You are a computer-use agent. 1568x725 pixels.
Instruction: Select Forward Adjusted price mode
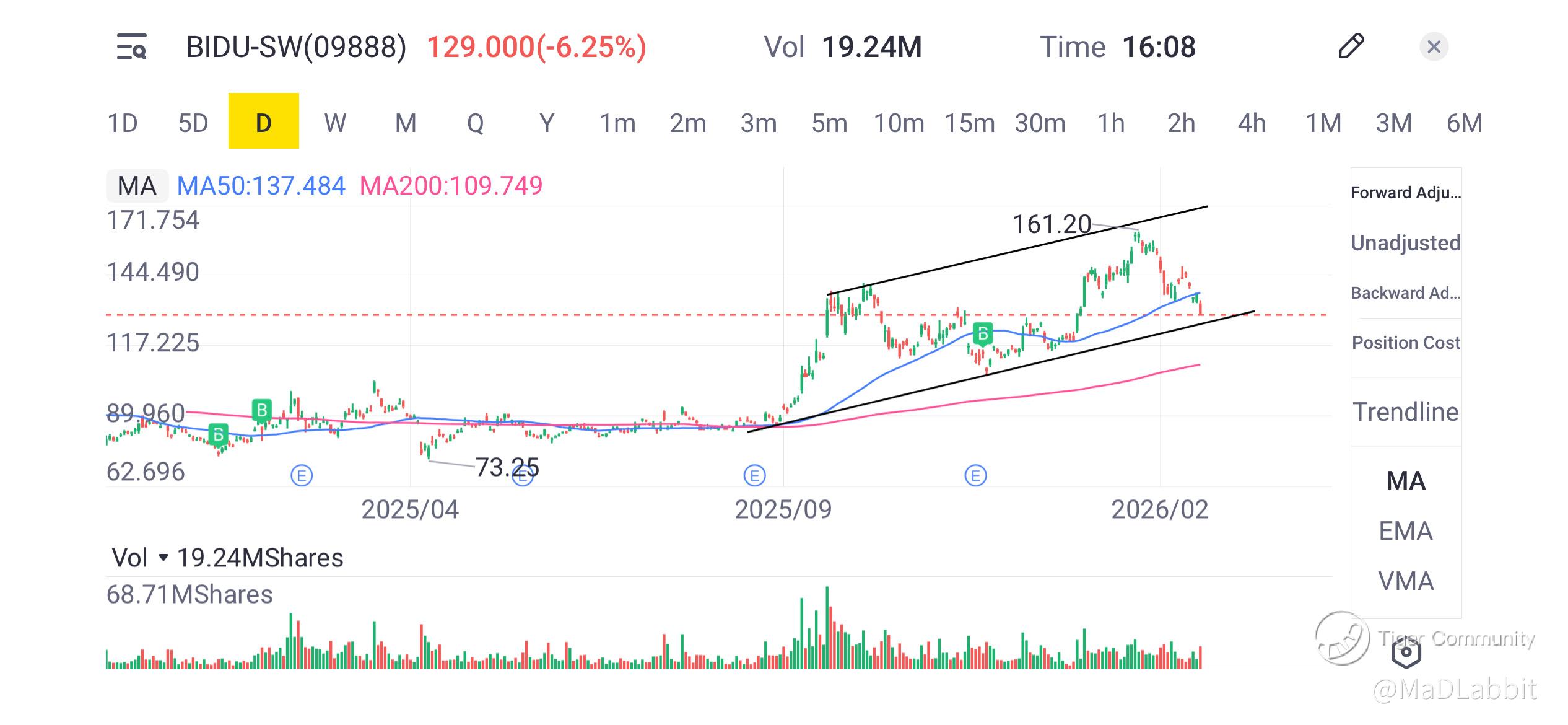coord(1406,193)
